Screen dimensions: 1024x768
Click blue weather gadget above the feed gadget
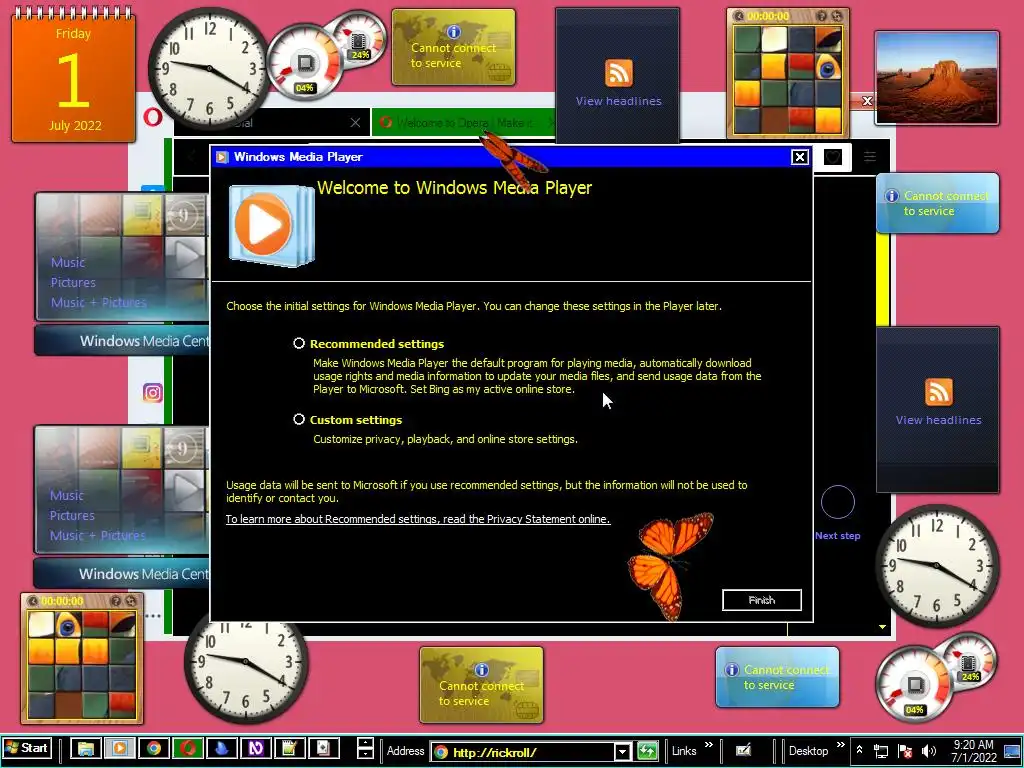[x=937, y=203]
